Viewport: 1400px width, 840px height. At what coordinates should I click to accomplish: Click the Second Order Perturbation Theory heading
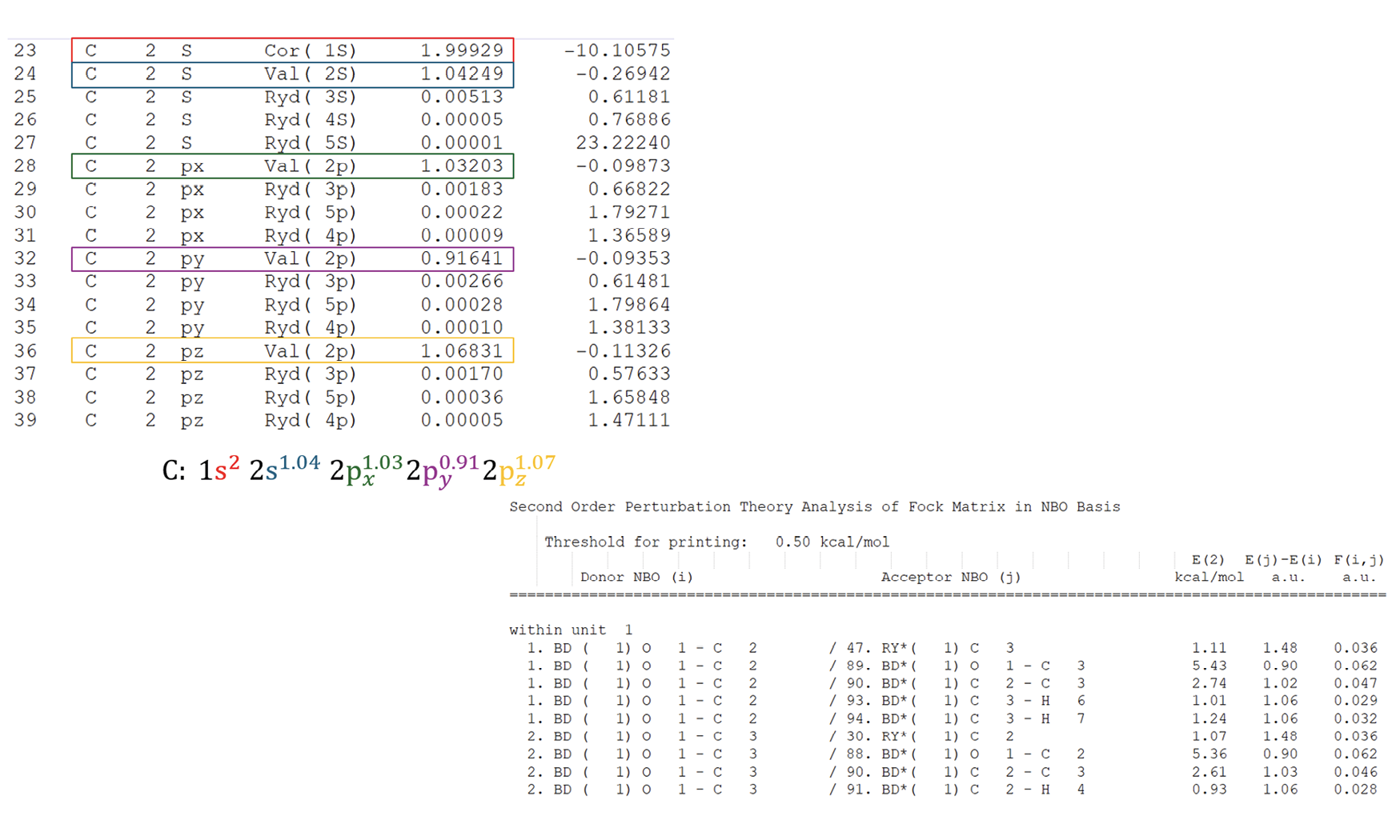[814, 507]
